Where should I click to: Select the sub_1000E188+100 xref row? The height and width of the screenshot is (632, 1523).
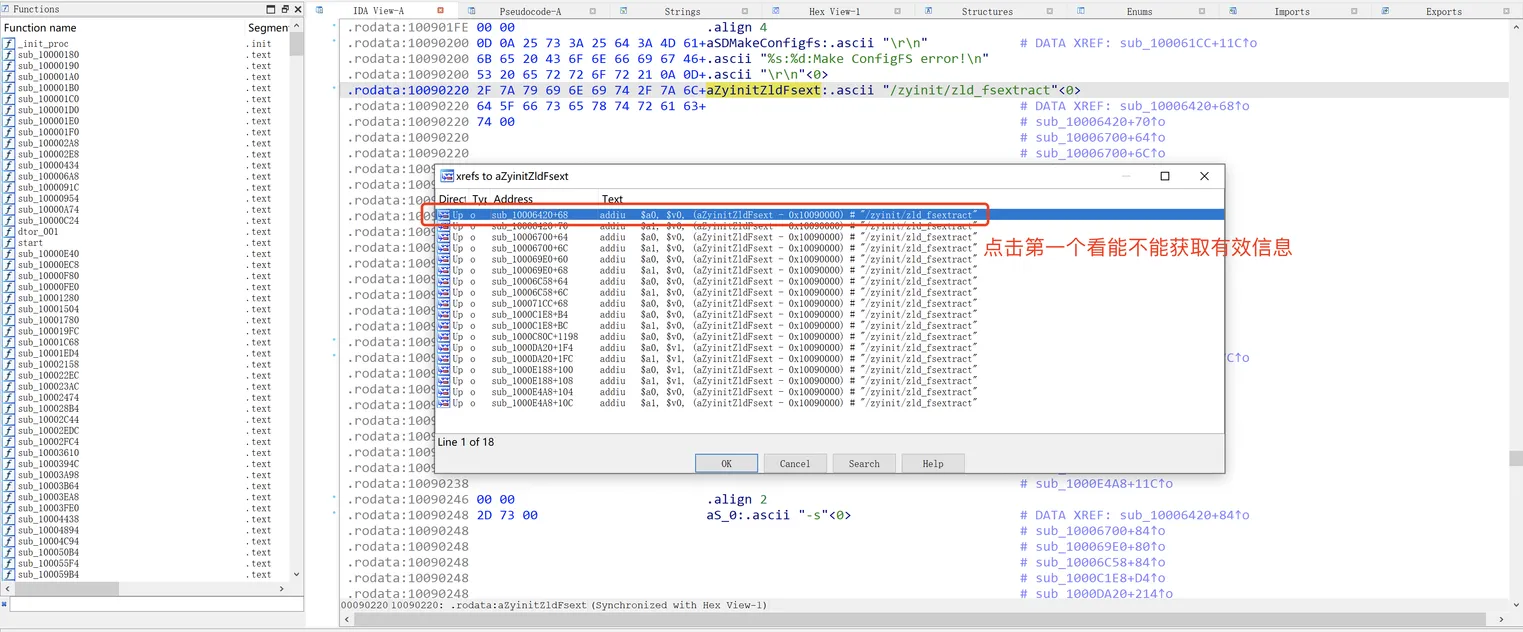[x=830, y=370]
